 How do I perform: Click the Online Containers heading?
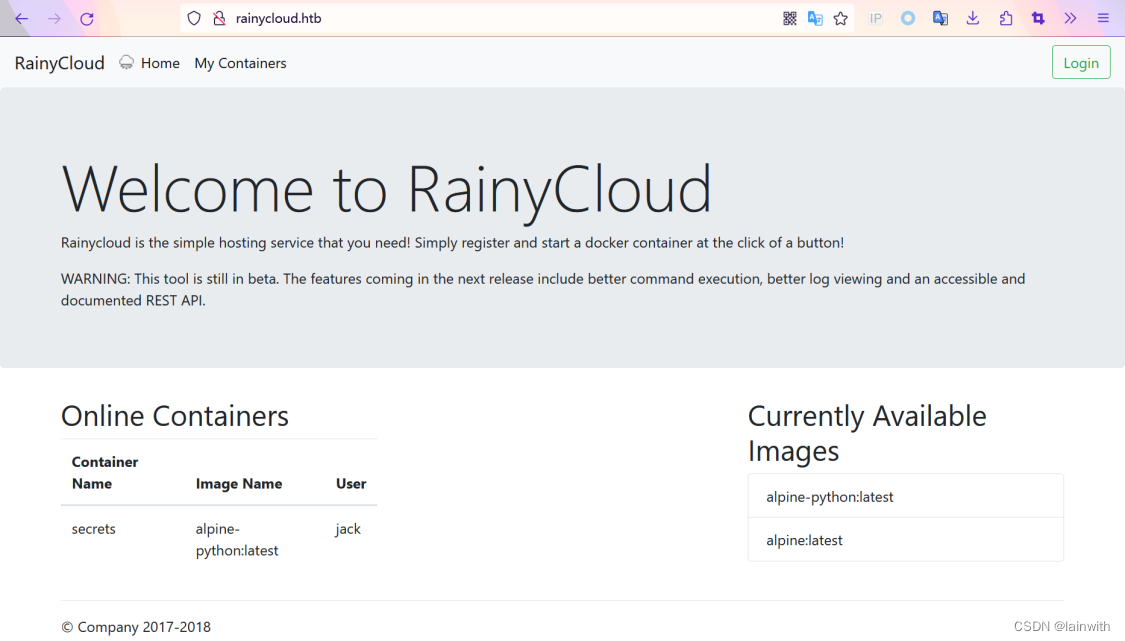coord(175,416)
